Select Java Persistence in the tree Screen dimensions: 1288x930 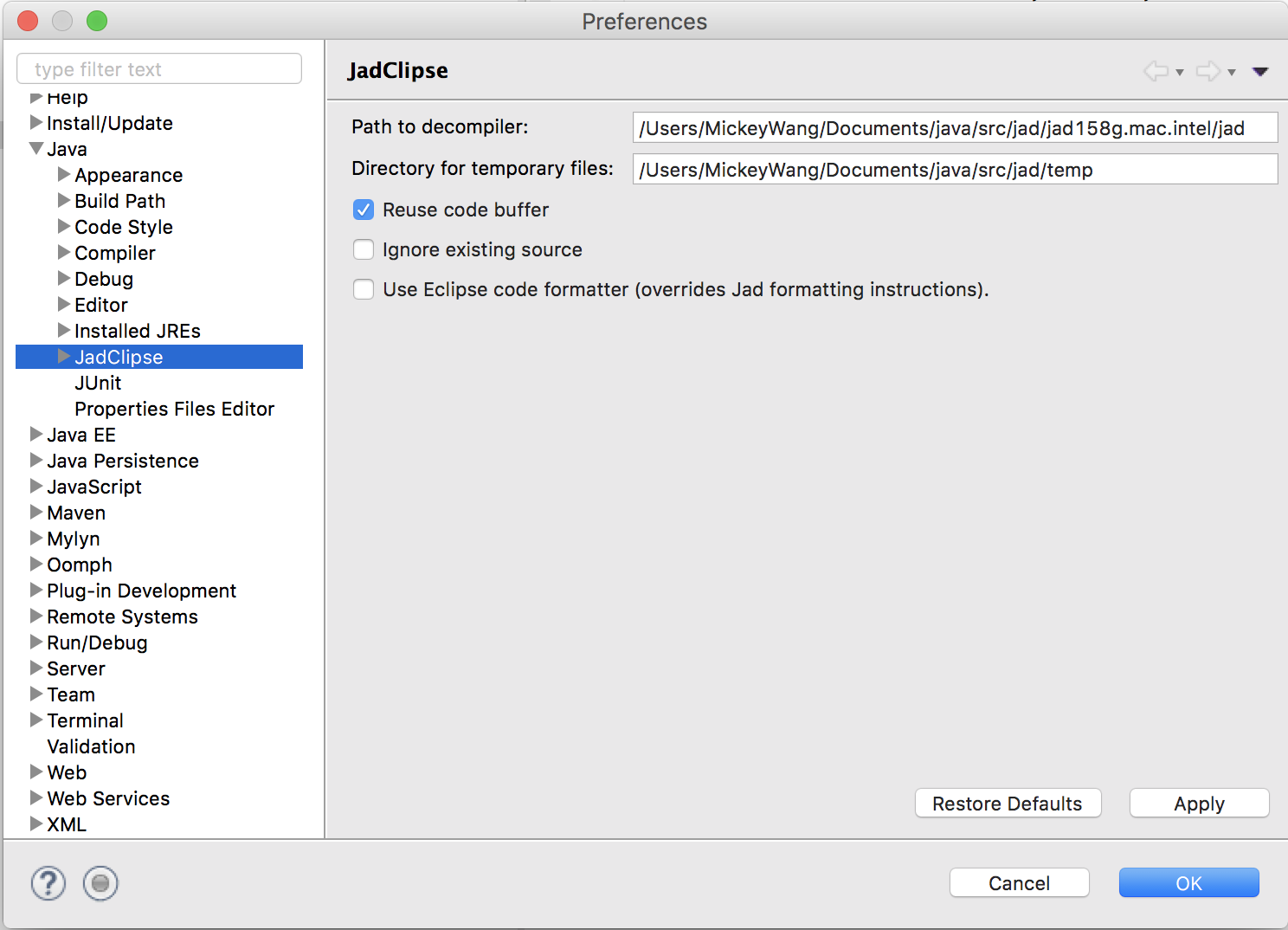click(x=123, y=461)
